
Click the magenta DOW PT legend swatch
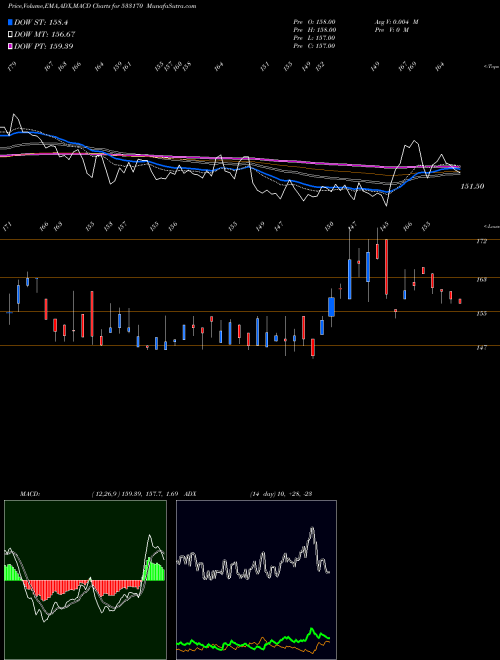[x=10, y=46]
